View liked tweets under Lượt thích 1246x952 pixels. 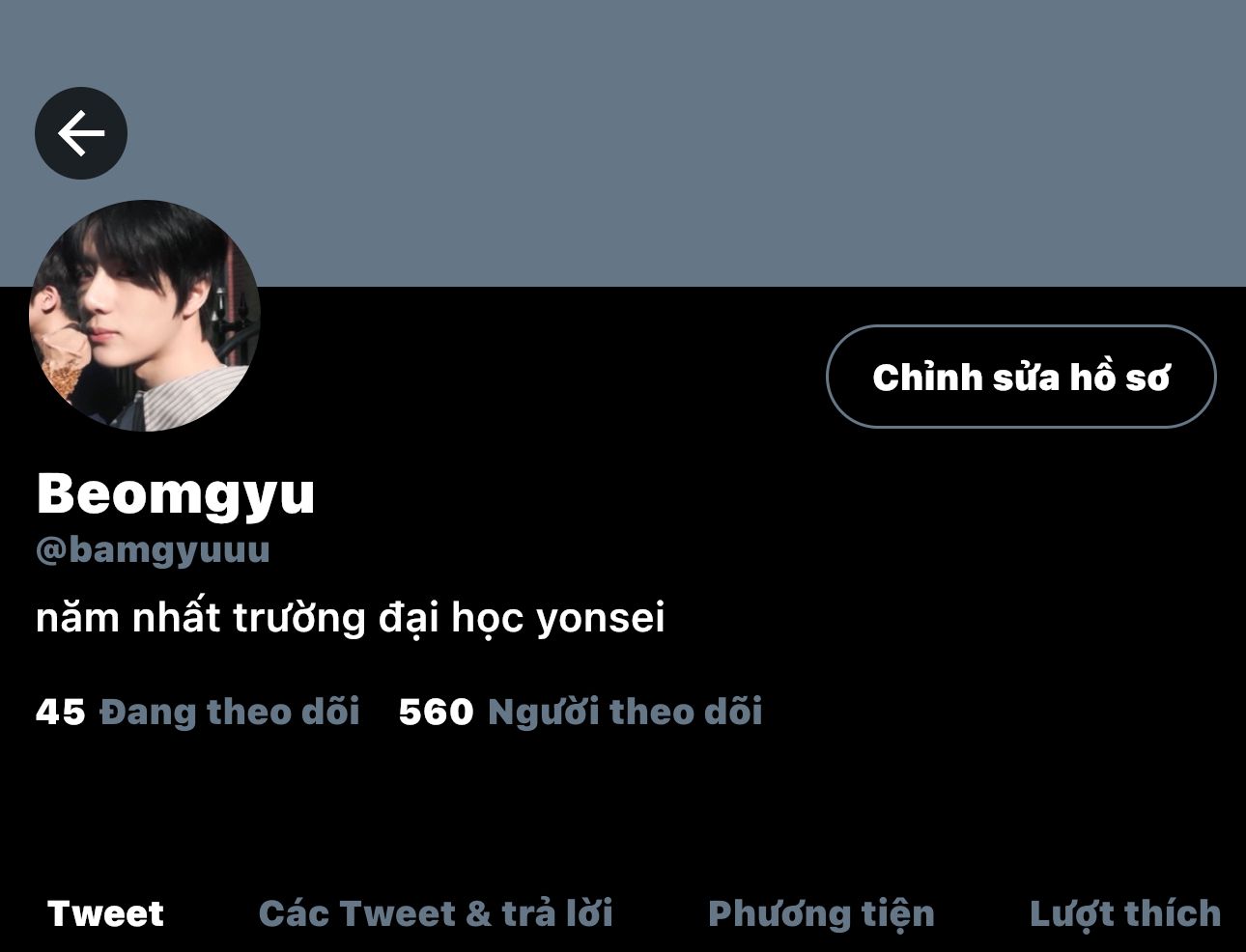click(x=1125, y=913)
